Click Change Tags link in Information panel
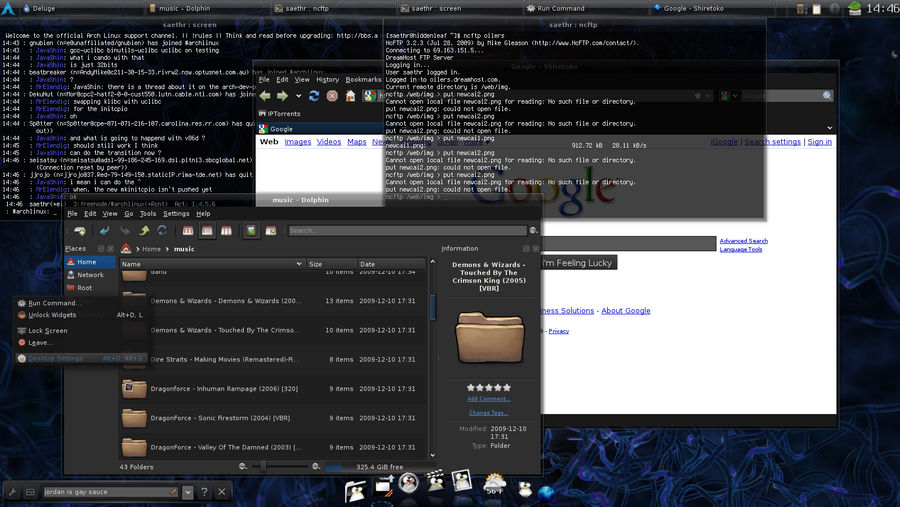The height and width of the screenshot is (507, 900). 488,413
